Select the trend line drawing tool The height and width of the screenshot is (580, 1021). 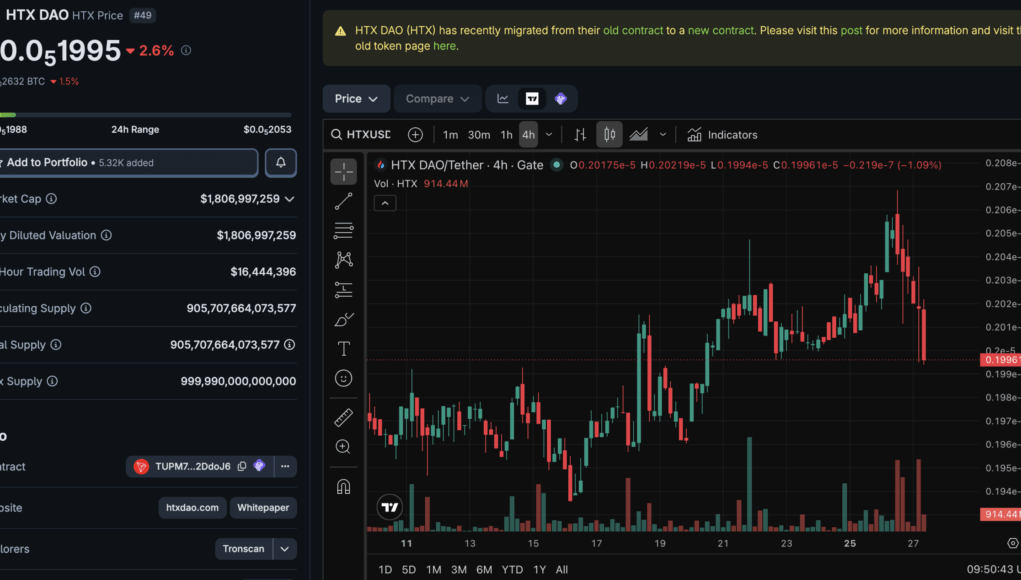pyautogui.click(x=343, y=201)
